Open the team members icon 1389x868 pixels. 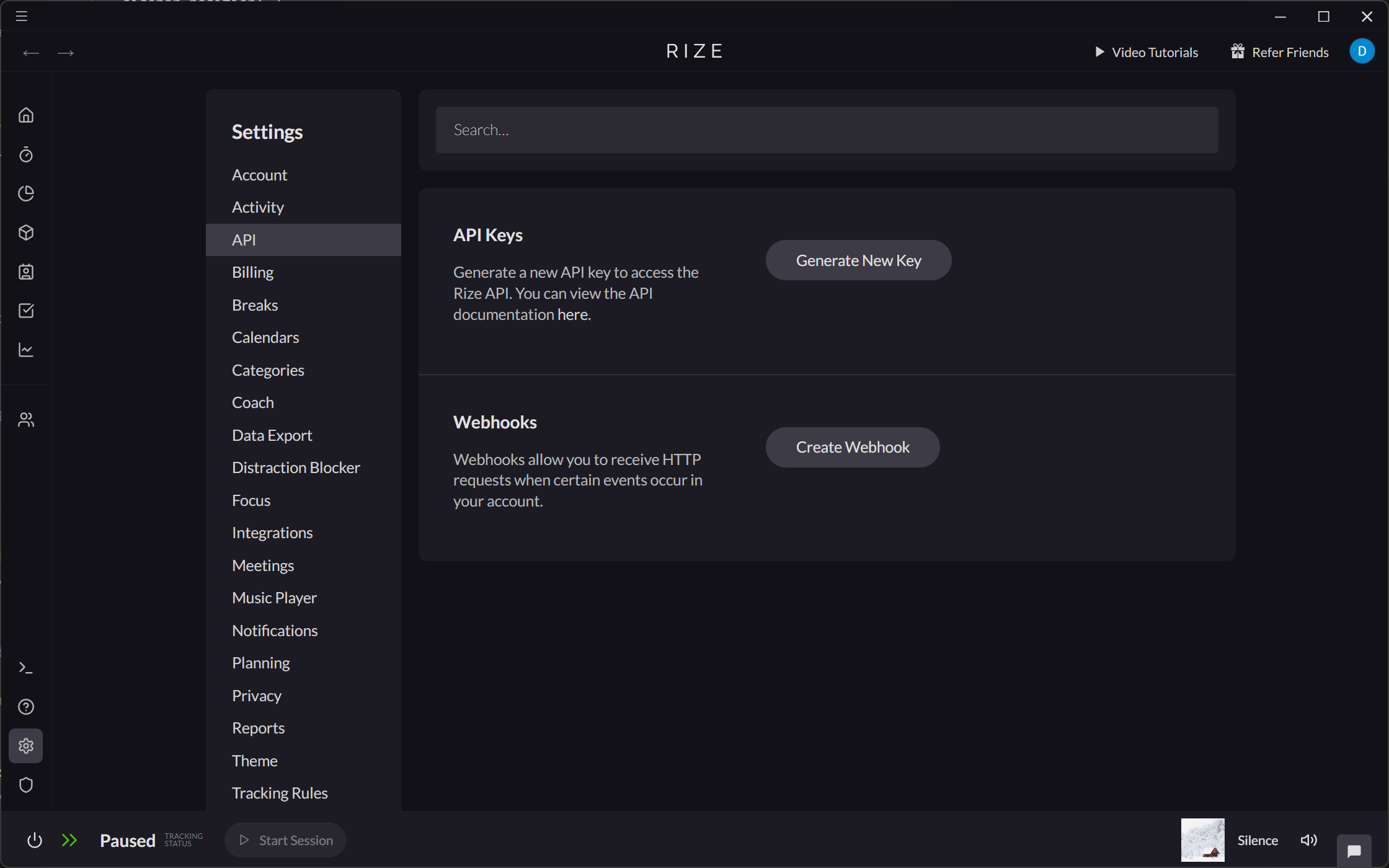point(26,419)
